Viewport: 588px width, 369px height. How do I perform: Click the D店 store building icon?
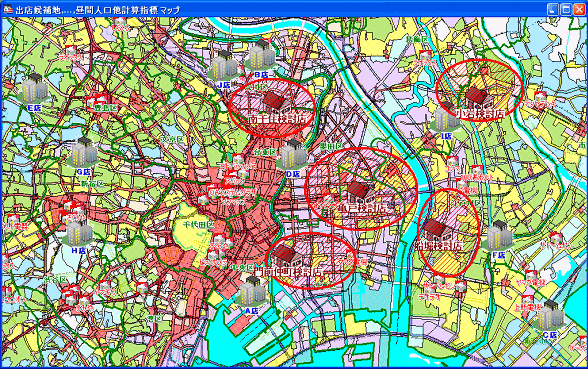point(294,154)
